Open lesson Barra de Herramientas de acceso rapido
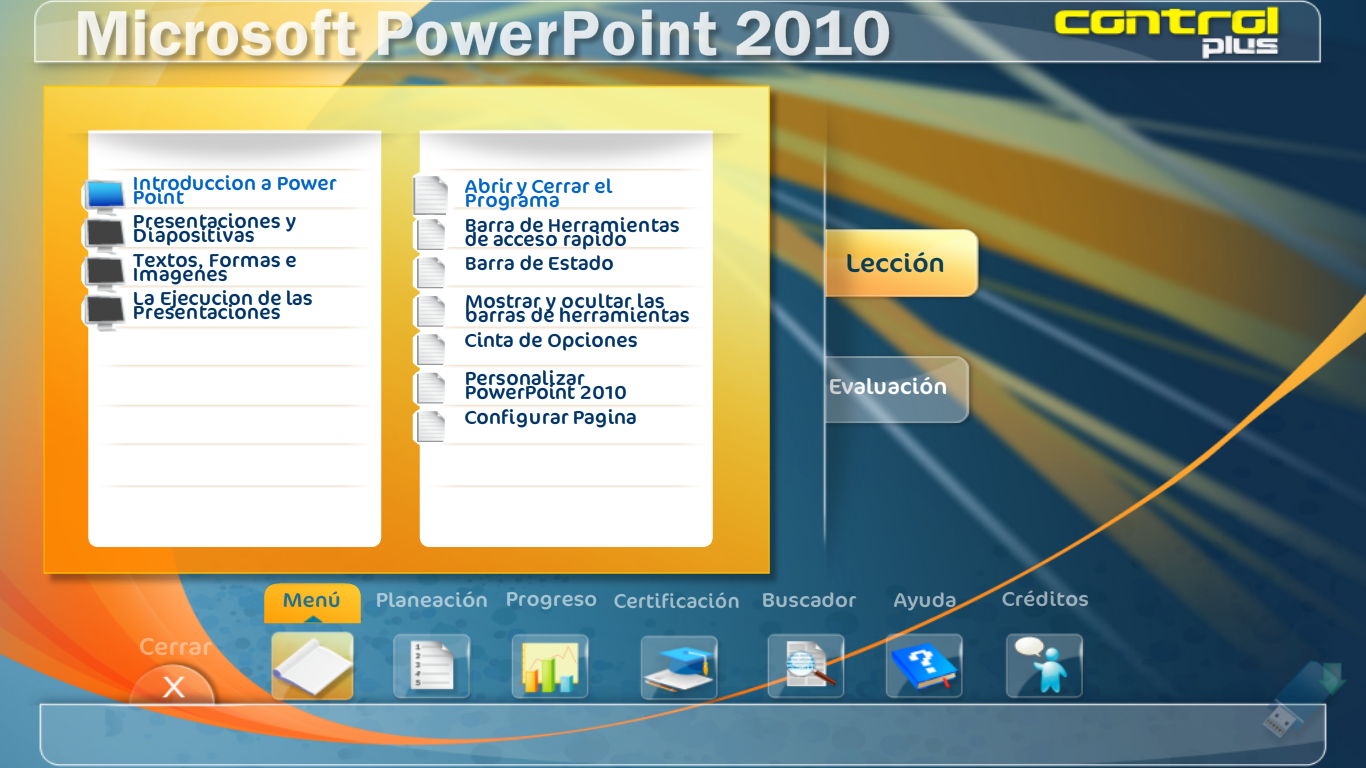This screenshot has height=768, width=1366. [572, 232]
